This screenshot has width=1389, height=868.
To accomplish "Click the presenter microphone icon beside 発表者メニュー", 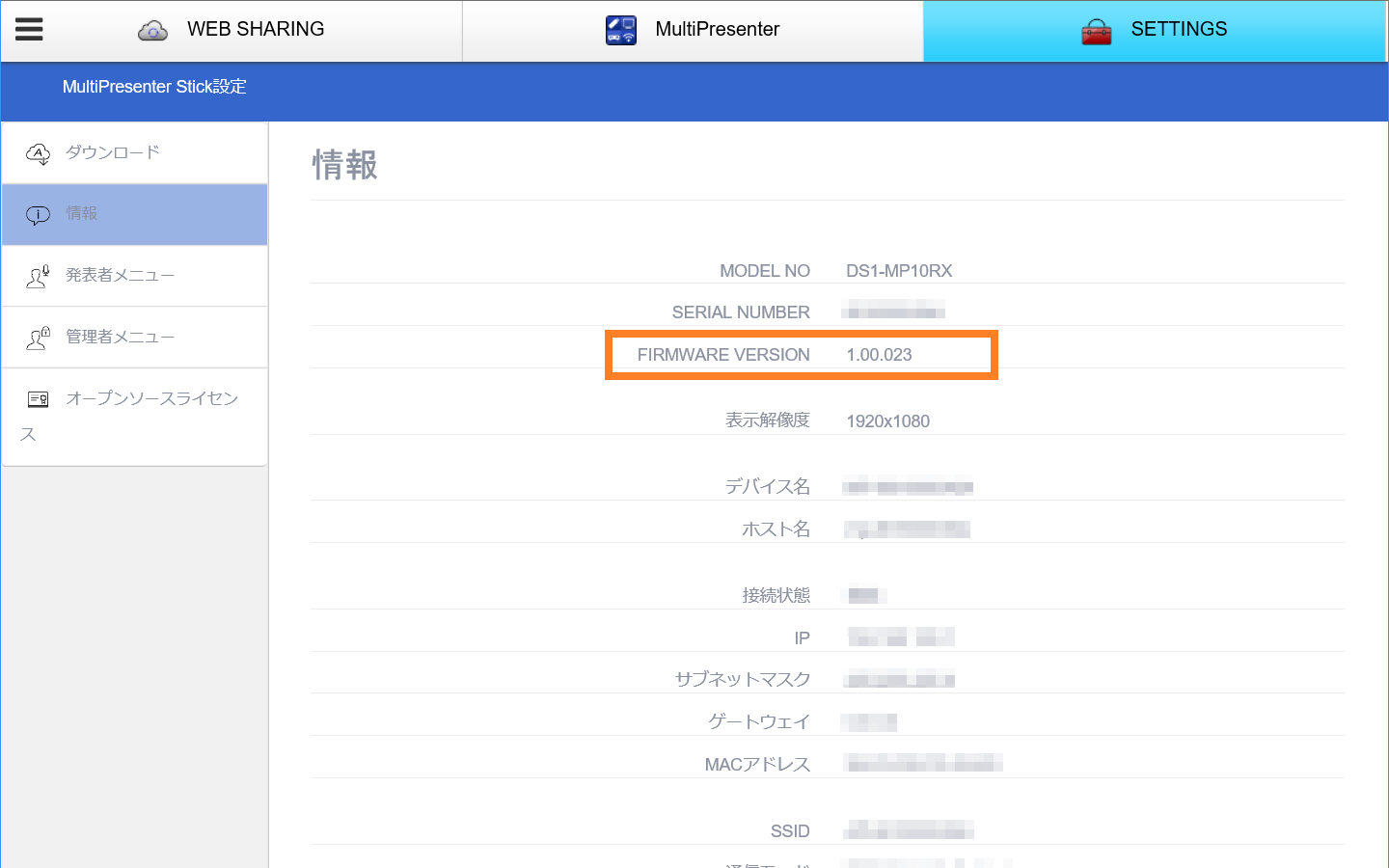I will (37, 276).
